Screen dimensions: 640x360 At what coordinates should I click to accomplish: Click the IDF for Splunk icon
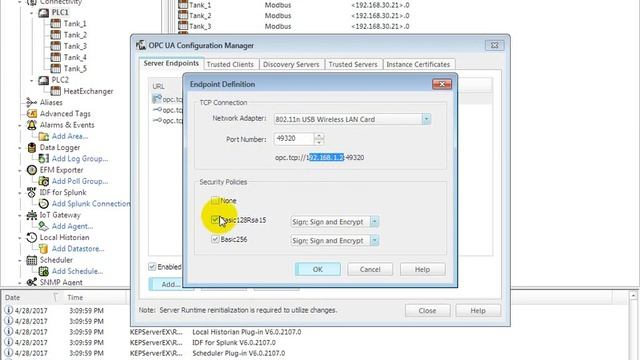point(31,192)
